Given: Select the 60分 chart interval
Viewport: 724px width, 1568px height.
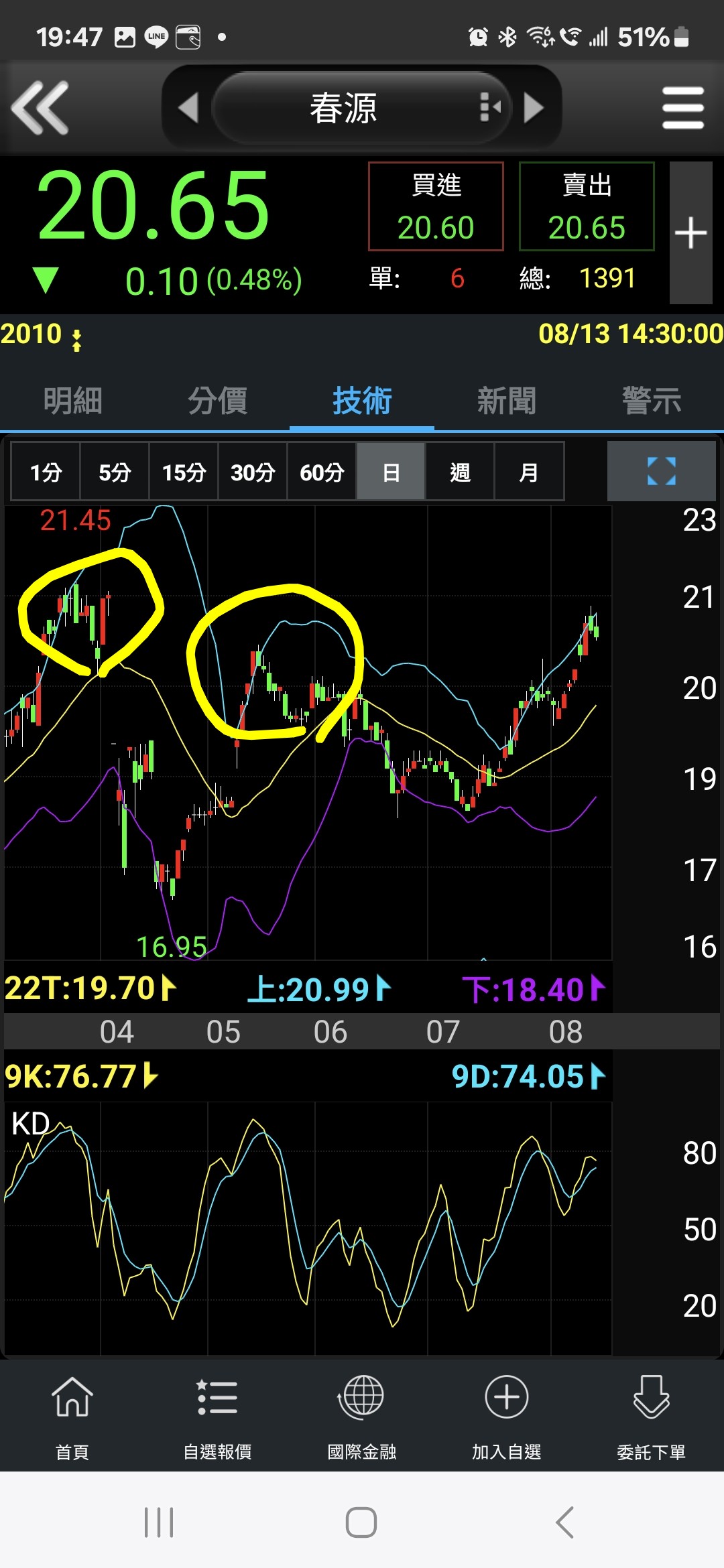Looking at the screenshot, I should click(322, 472).
